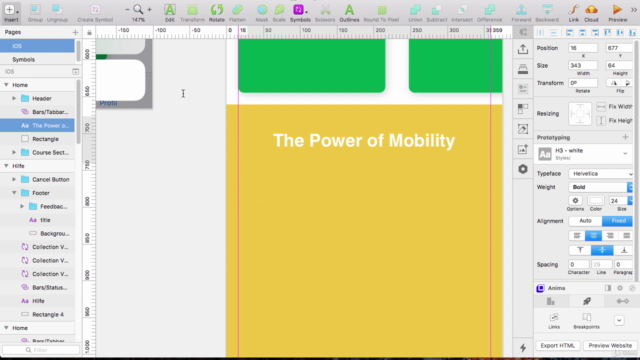Open Anima Breakpoints tab
Screen dimensions: 640x360
click(587, 321)
